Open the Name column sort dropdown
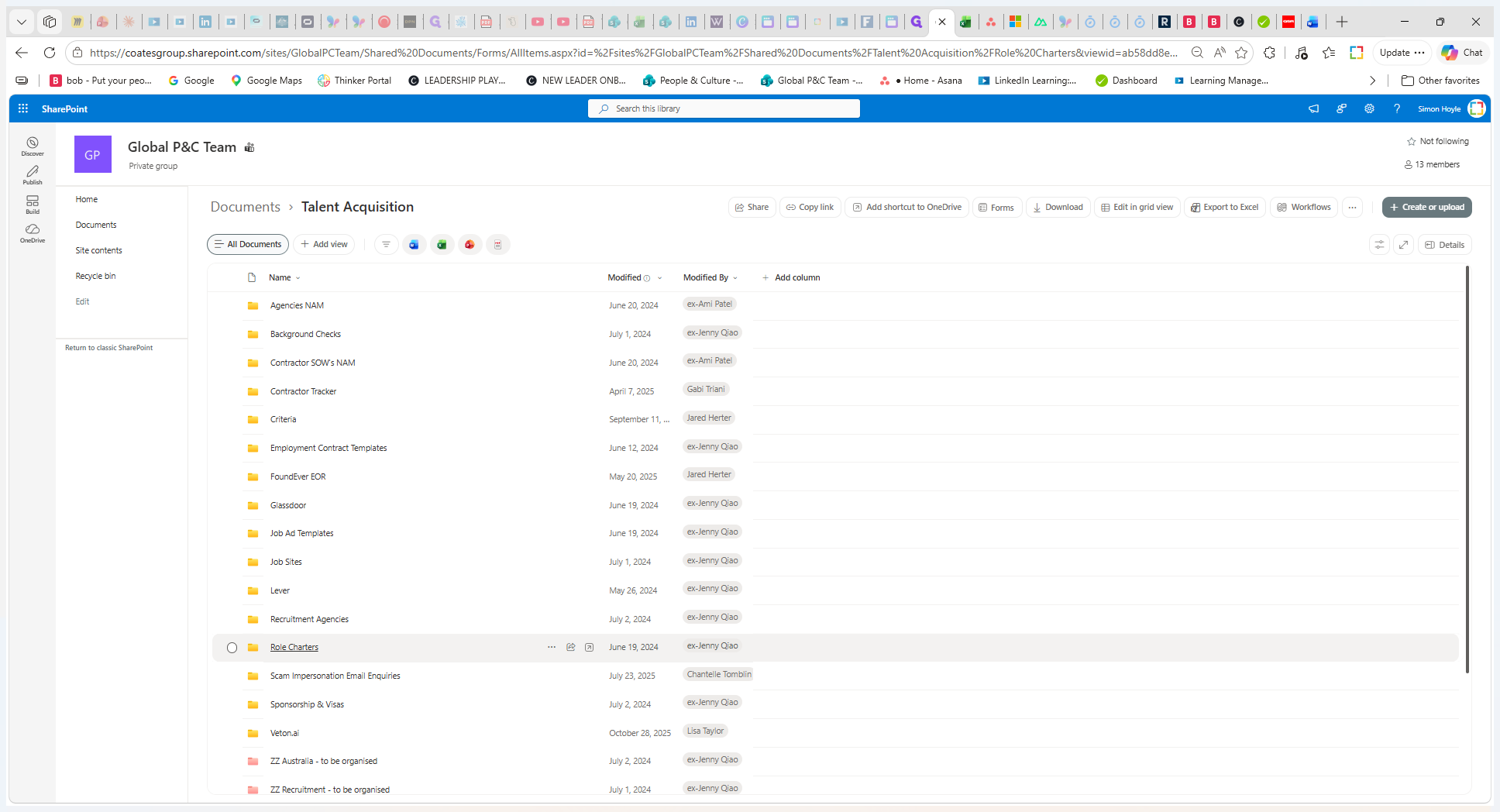Screen dimensions: 1500x812 click(x=284, y=277)
